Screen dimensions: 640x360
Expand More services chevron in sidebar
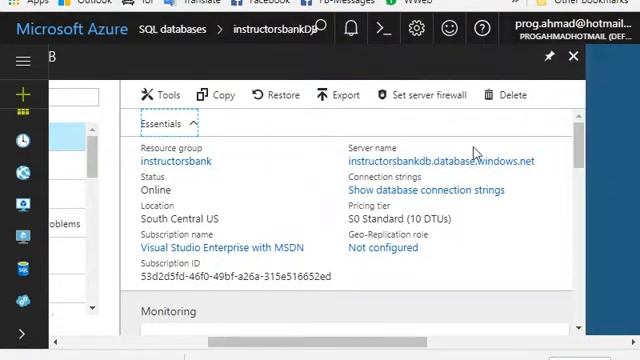22,334
